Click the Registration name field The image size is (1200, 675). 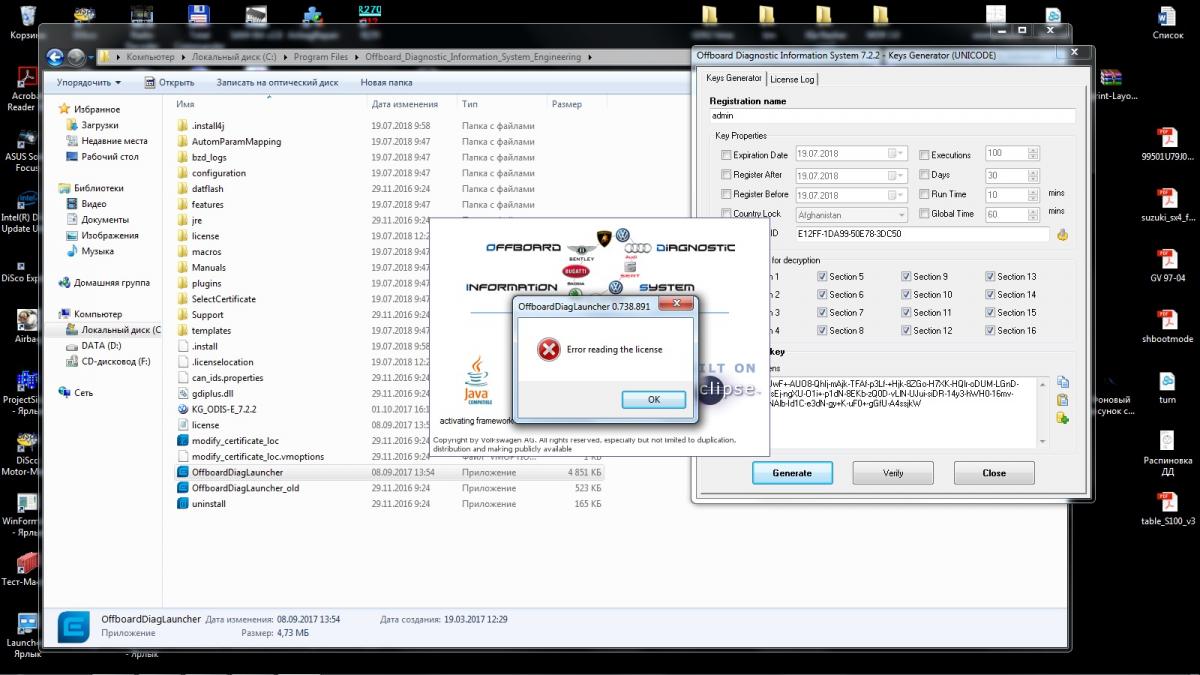pyautogui.click(x=892, y=116)
